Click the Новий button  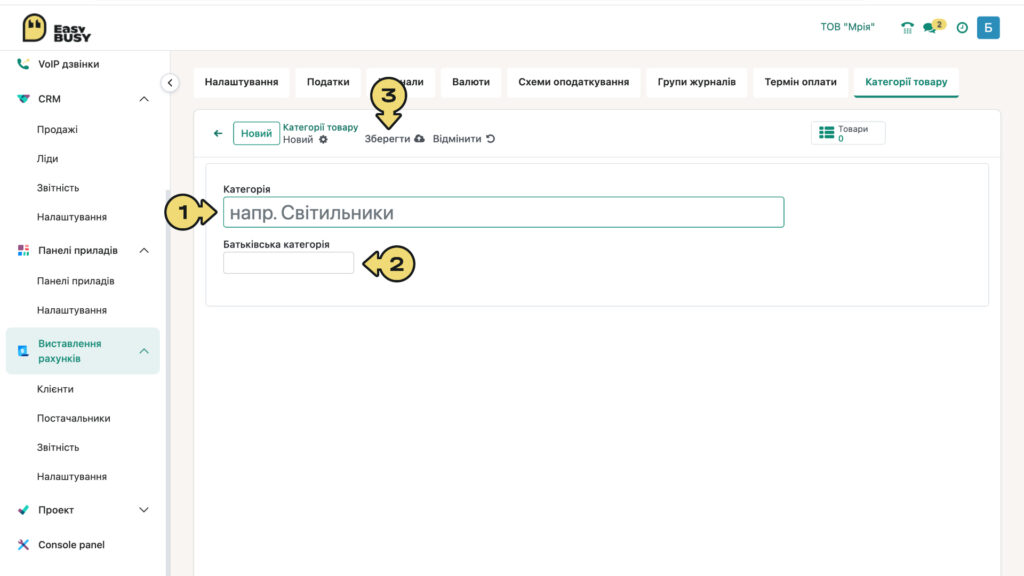256,133
